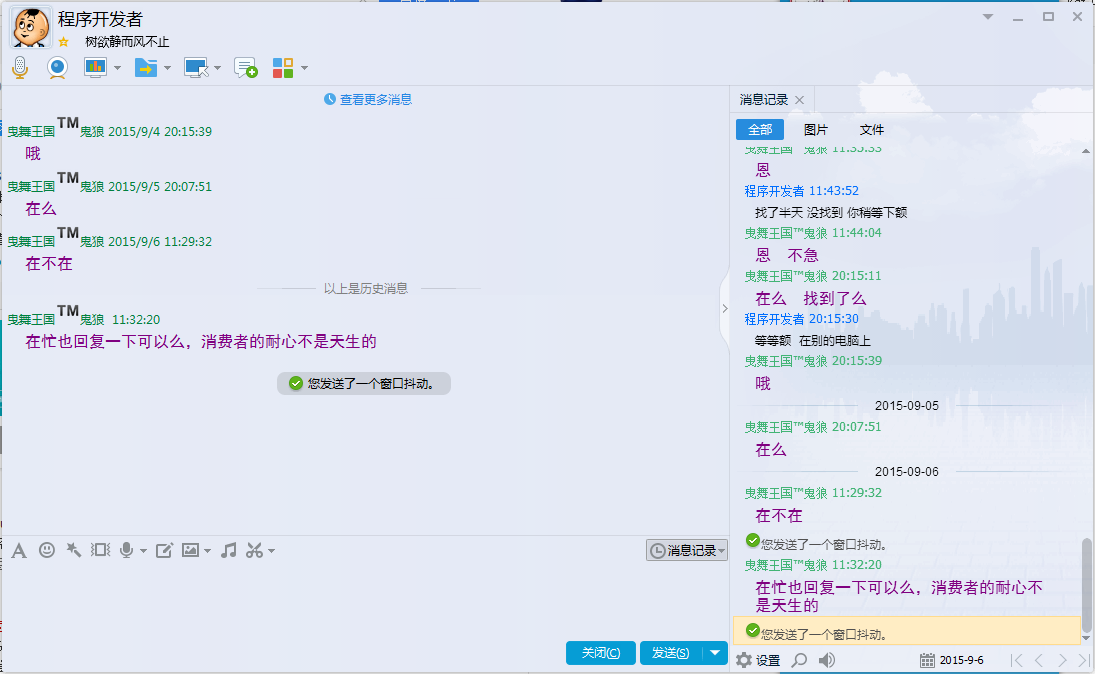Click the history panel speaker icon

click(x=827, y=660)
